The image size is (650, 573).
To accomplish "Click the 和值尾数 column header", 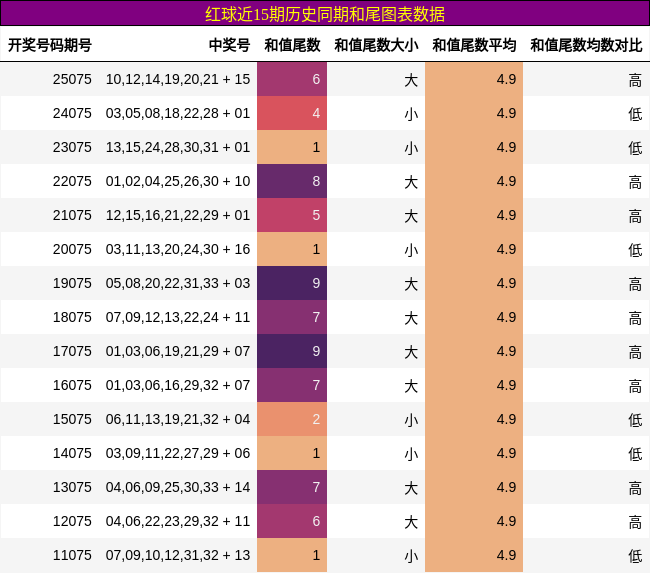I will [292, 45].
